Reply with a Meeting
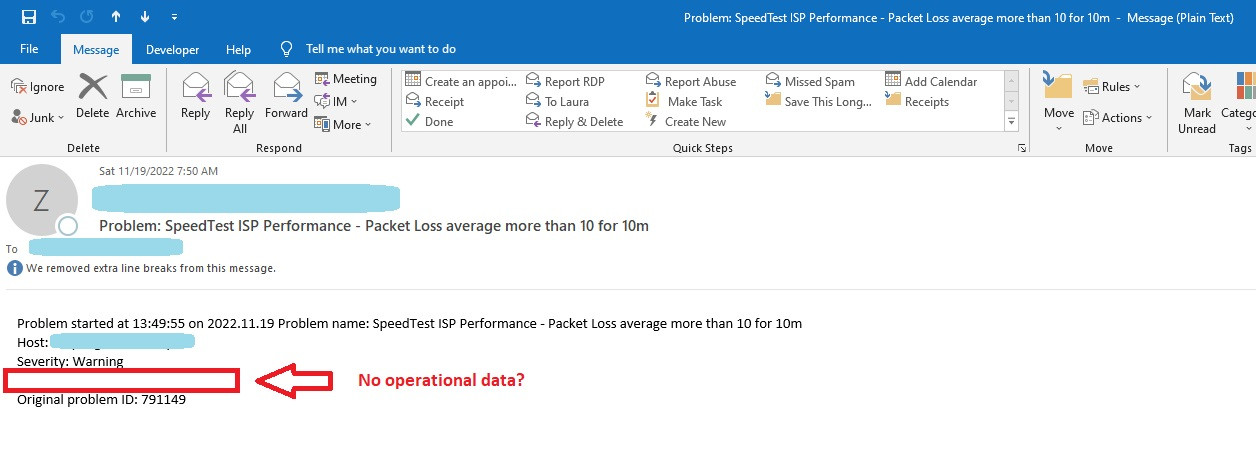The image size is (1256, 476). tap(346, 79)
